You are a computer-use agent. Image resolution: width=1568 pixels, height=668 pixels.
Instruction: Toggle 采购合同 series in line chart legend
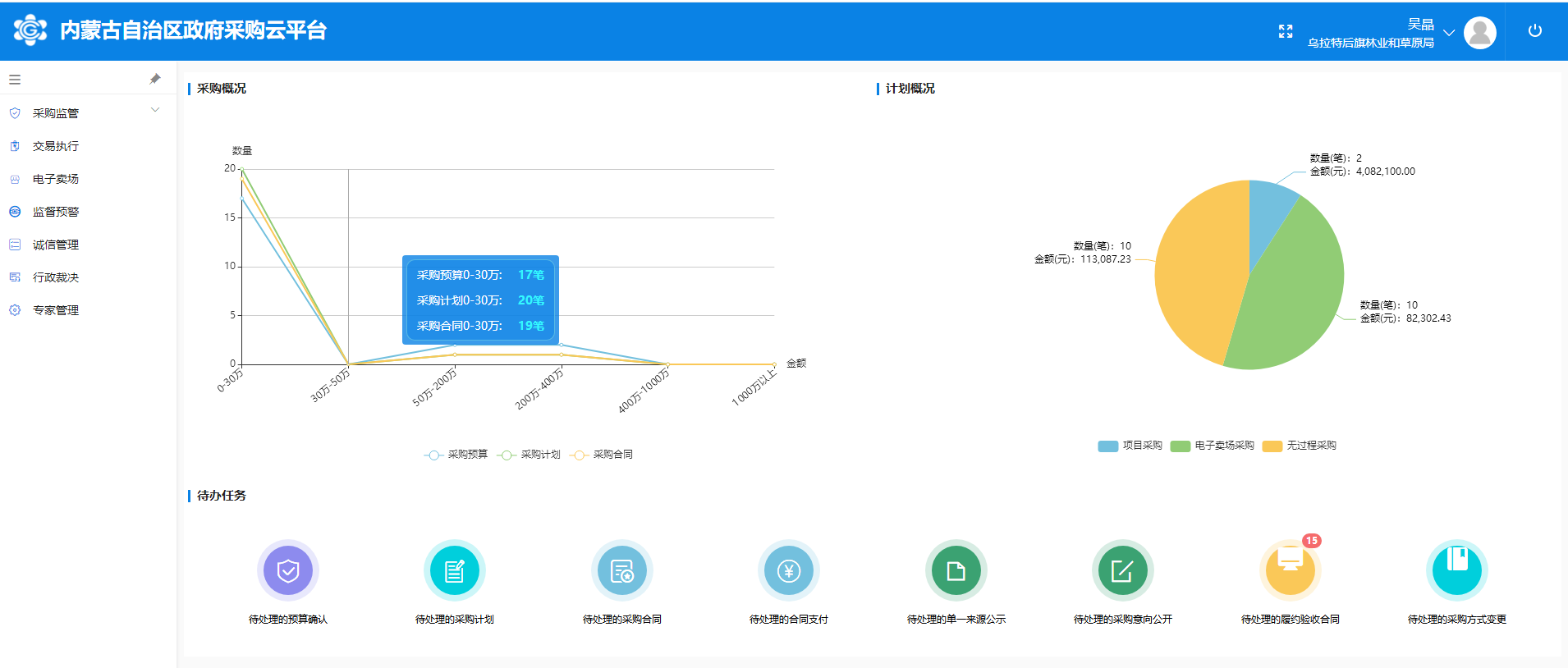click(x=602, y=455)
